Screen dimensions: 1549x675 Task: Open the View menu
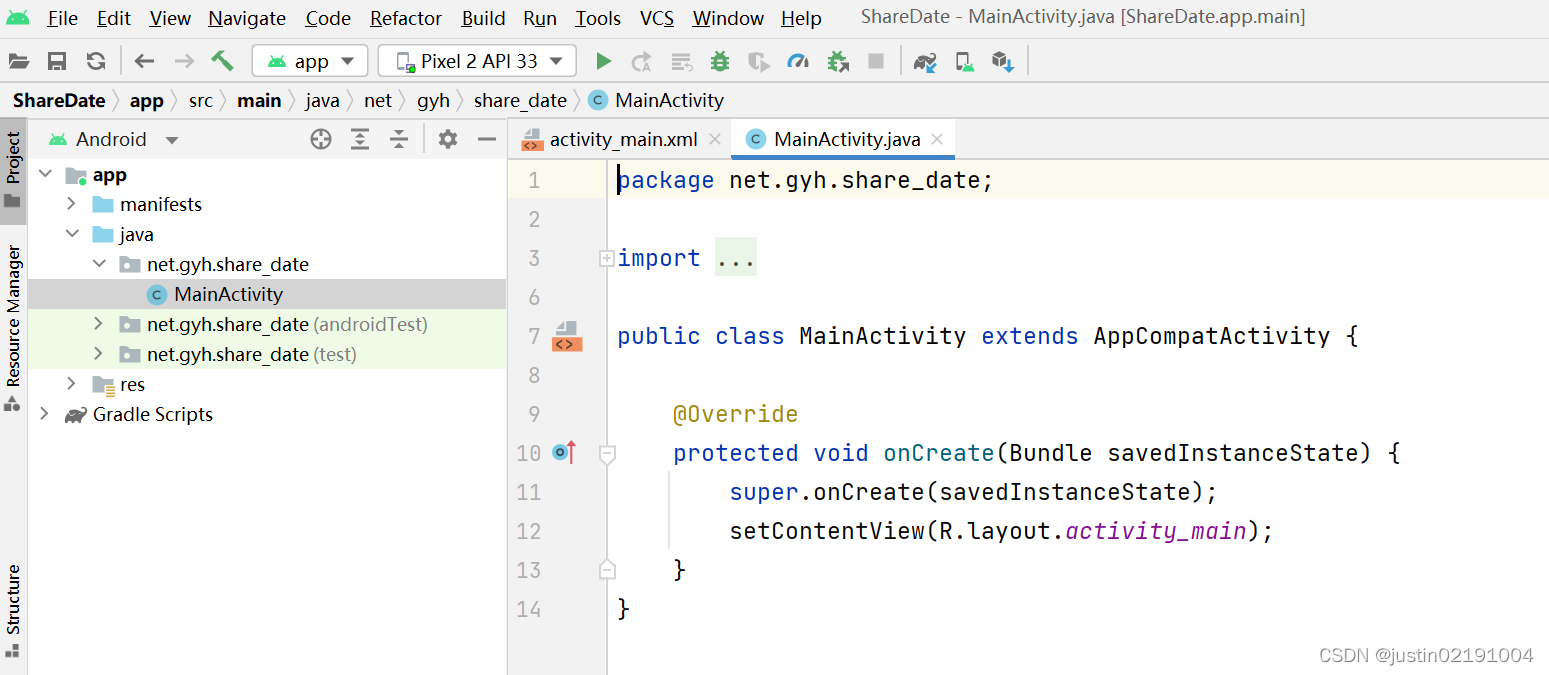[170, 18]
